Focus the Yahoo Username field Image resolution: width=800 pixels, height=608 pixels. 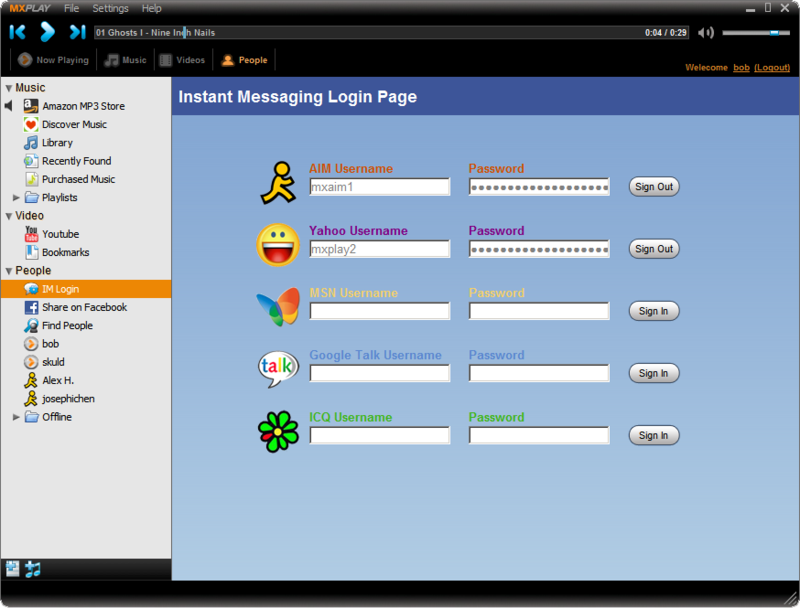pos(380,249)
